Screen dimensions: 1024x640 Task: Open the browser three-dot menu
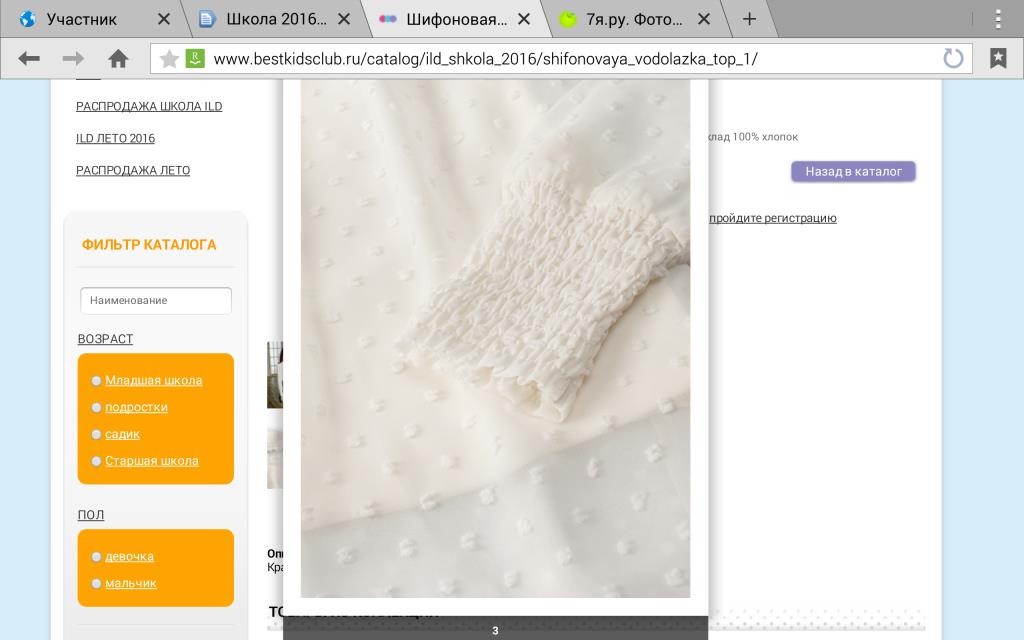coord(998,19)
